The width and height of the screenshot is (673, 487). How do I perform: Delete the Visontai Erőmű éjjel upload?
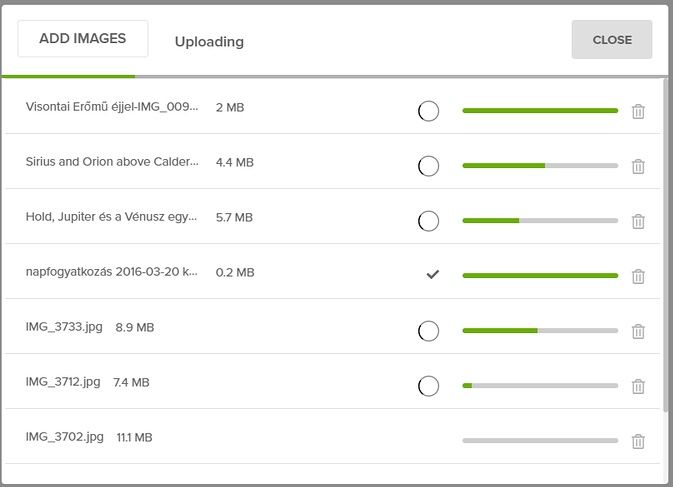pyautogui.click(x=638, y=111)
